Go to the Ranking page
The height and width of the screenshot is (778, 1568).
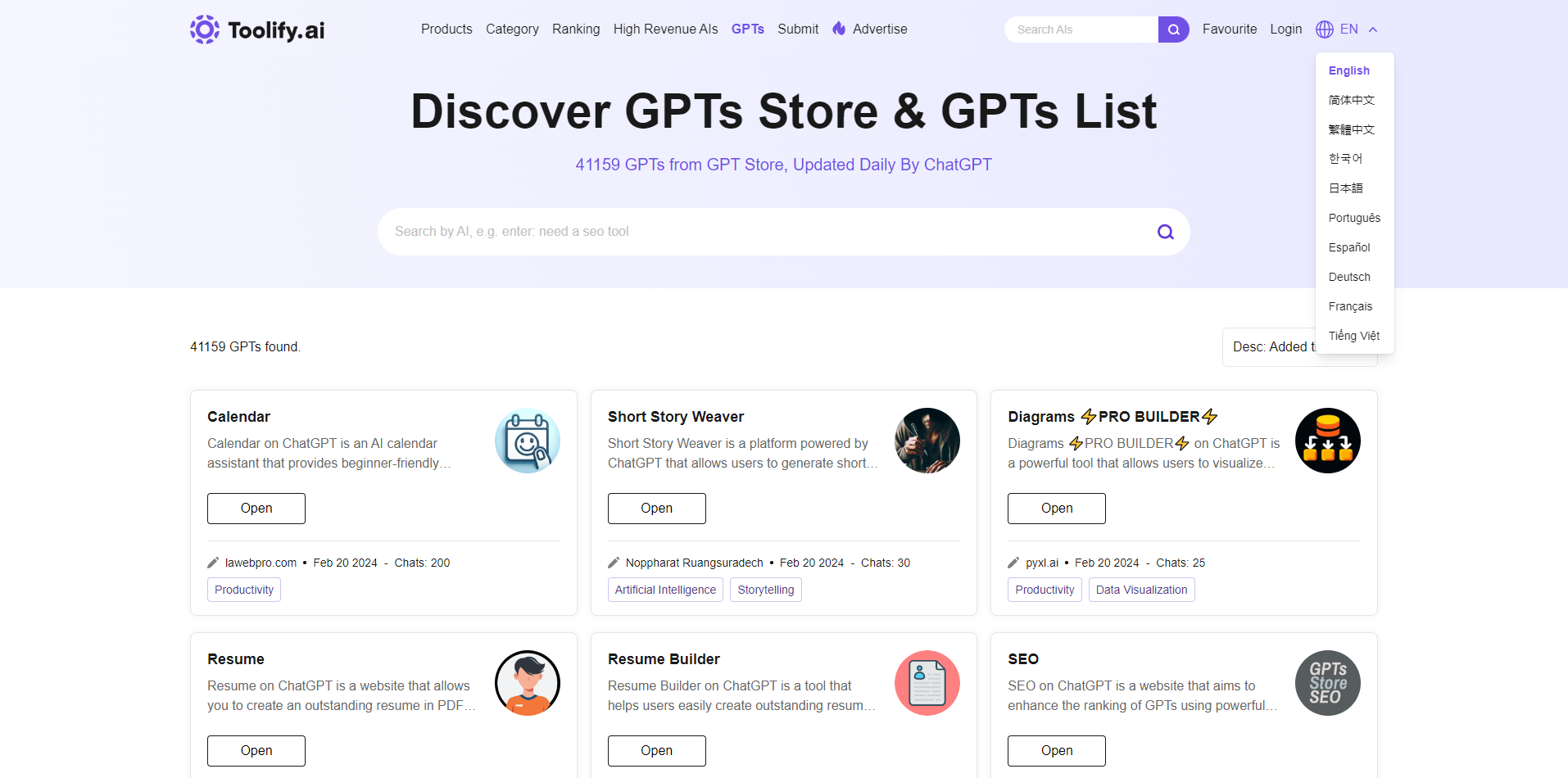click(576, 29)
